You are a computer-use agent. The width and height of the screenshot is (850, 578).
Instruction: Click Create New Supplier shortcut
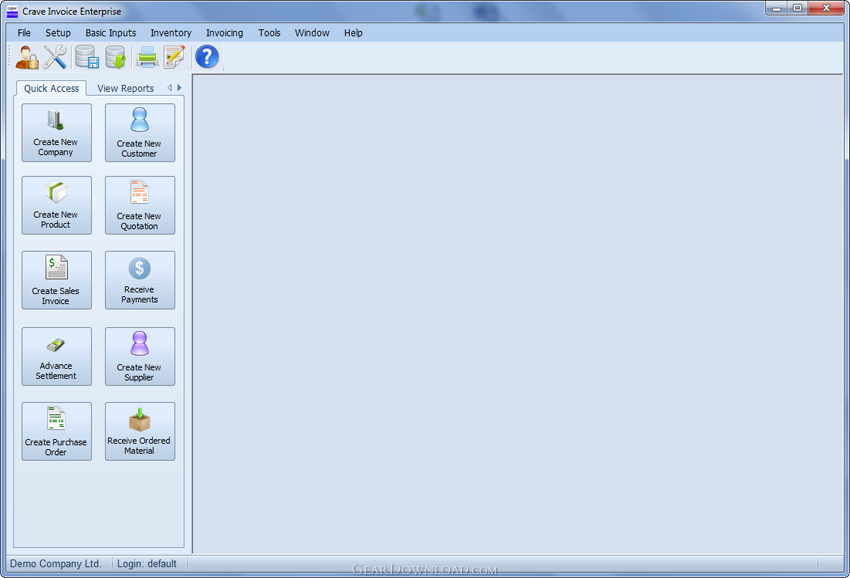140,356
